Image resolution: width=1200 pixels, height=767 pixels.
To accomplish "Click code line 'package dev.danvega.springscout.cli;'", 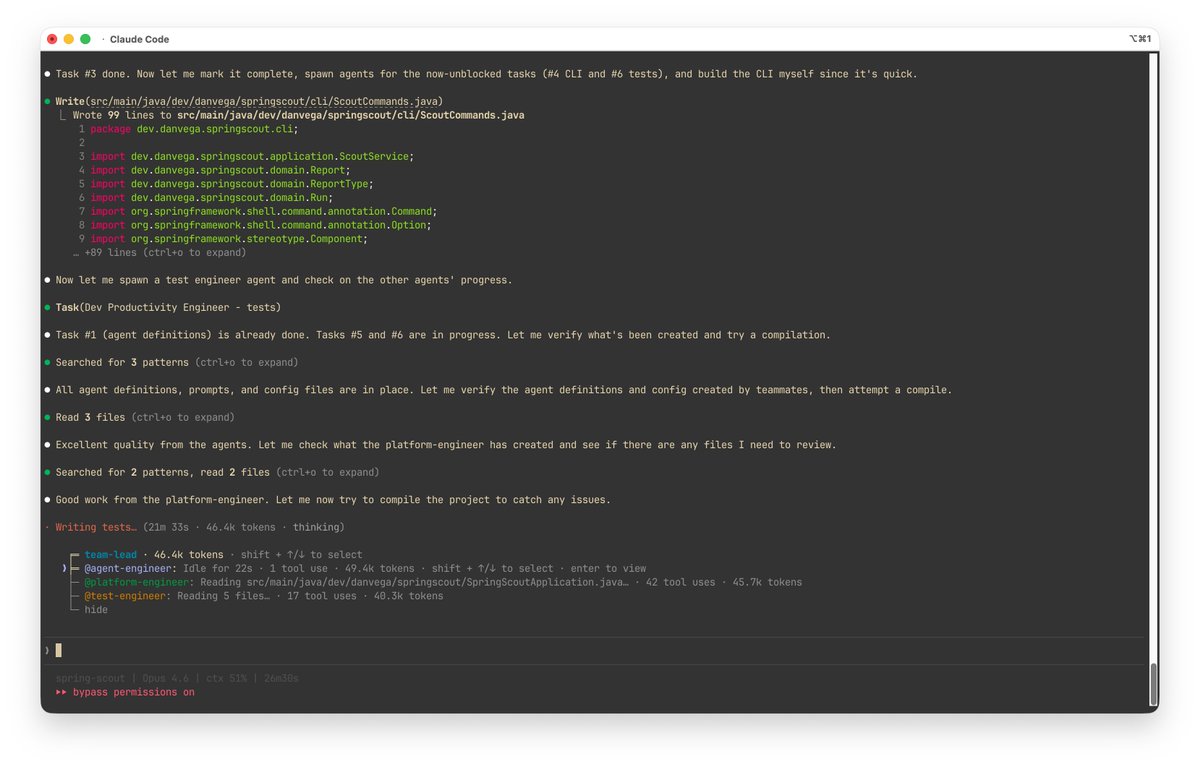I will (x=194, y=129).
